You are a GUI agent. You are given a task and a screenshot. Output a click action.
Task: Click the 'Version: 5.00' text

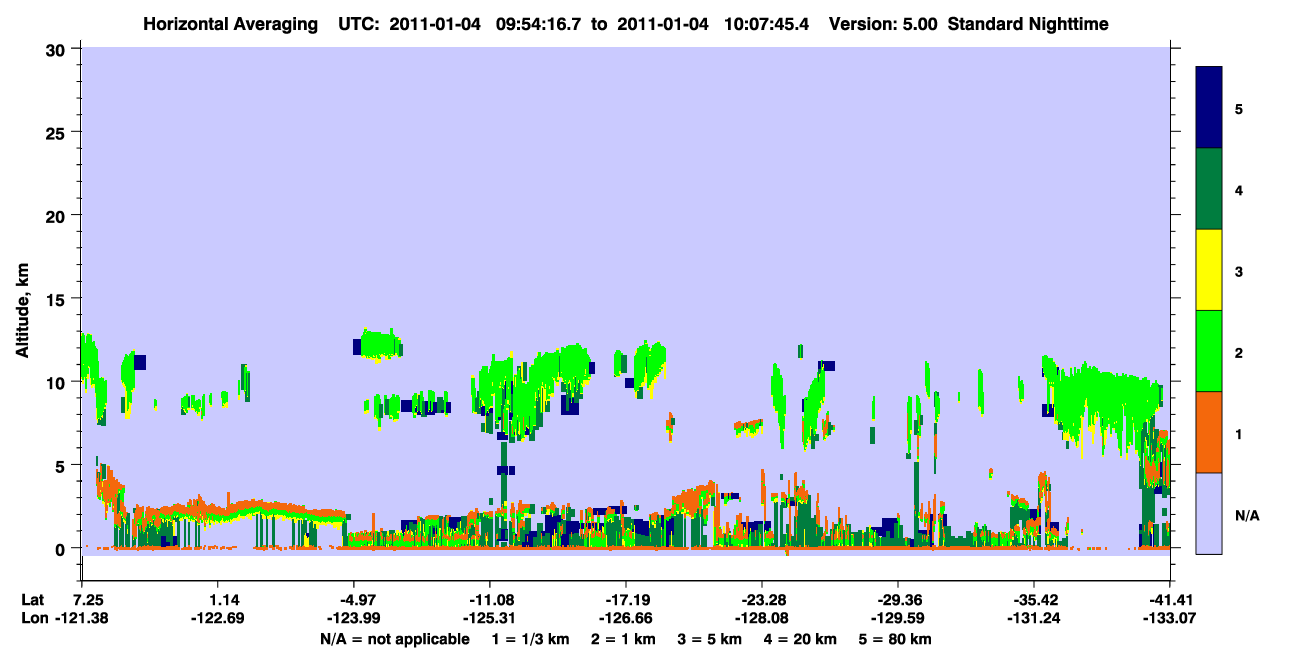(x=881, y=23)
